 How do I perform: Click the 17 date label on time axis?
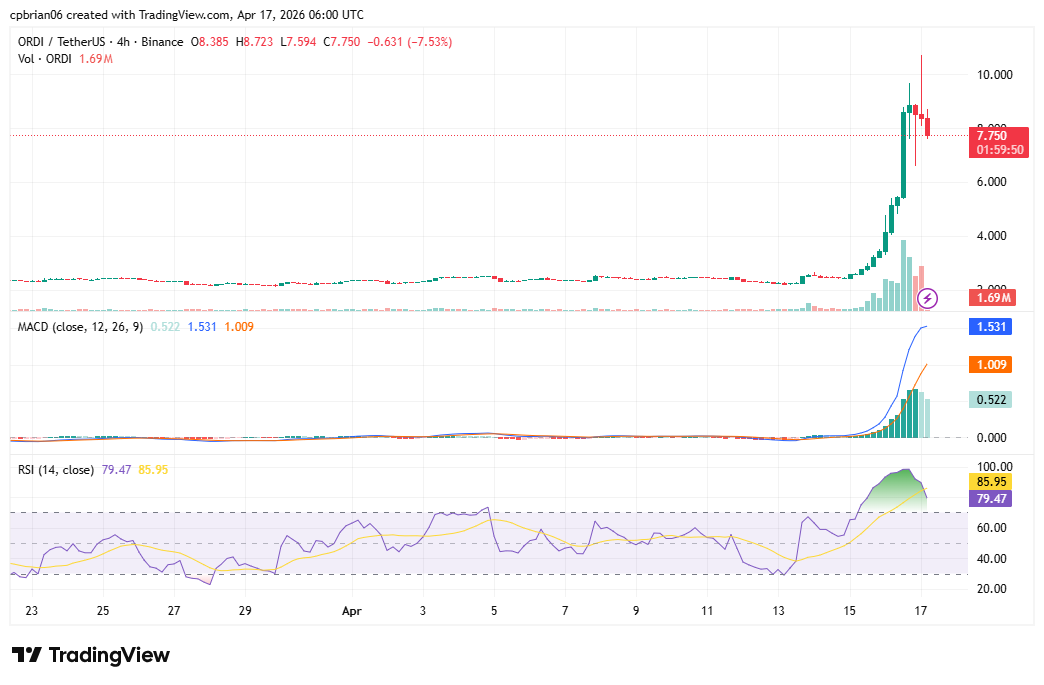[x=919, y=610]
